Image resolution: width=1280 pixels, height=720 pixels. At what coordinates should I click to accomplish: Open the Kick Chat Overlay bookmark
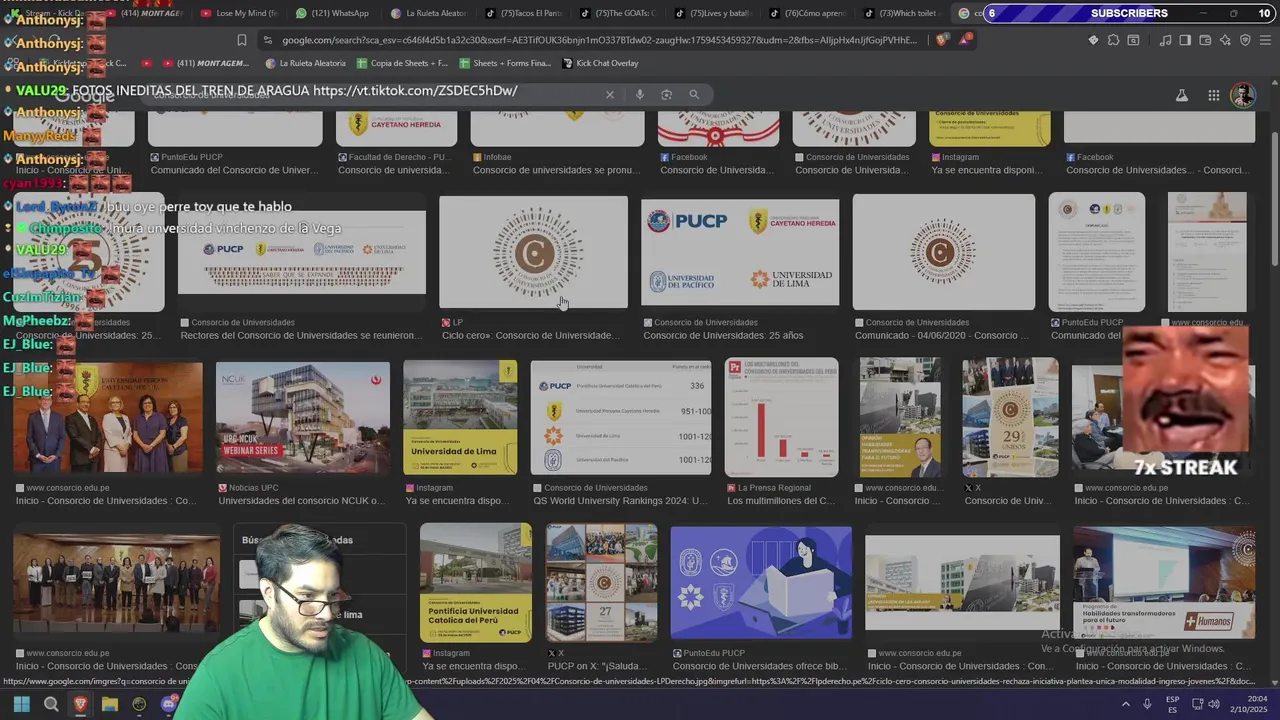click(601, 63)
